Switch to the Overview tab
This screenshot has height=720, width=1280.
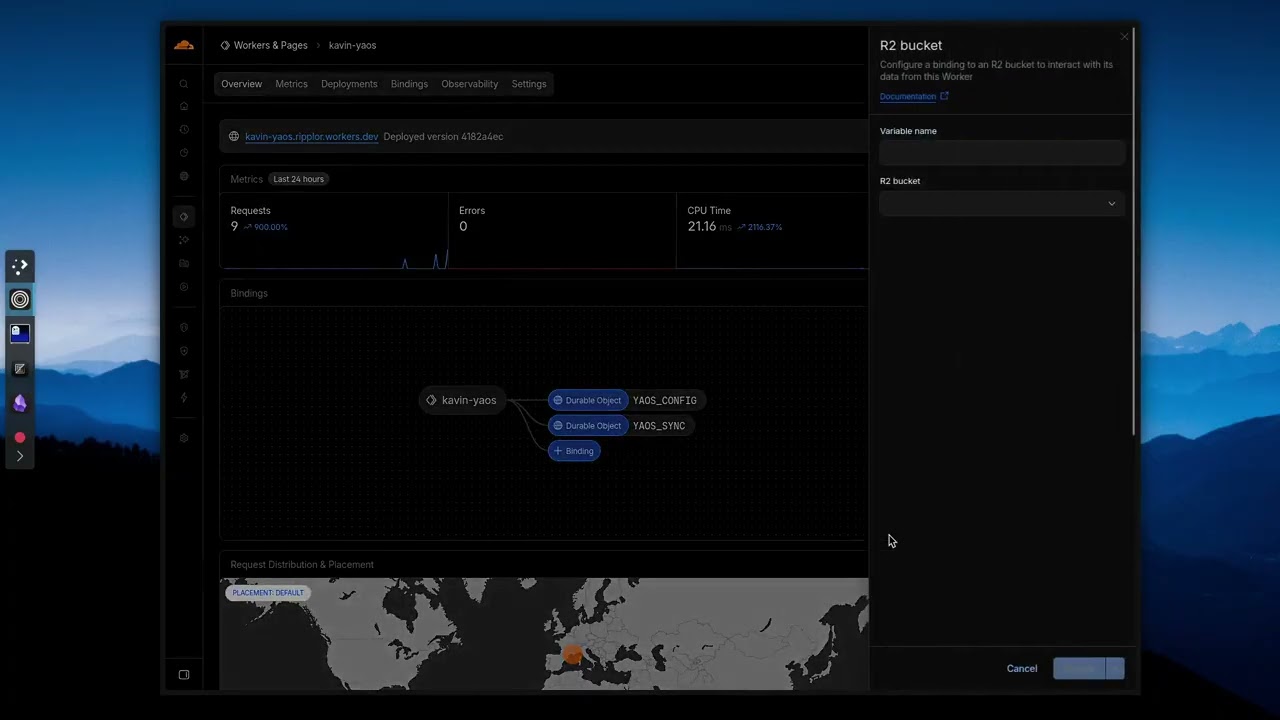pyautogui.click(x=241, y=84)
